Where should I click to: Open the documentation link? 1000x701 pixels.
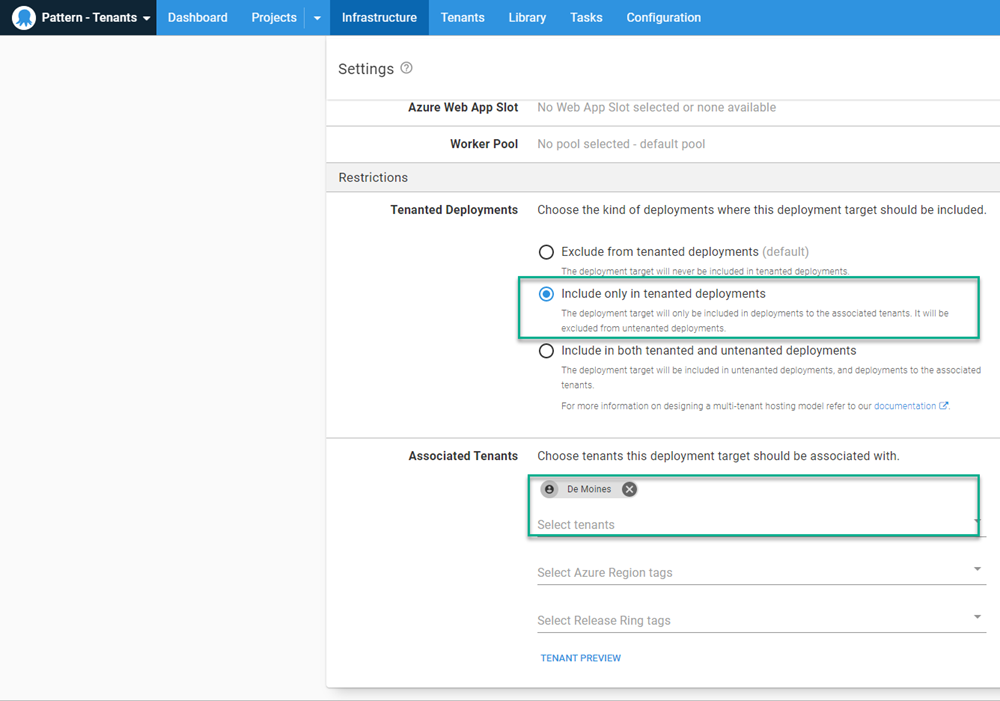904,406
